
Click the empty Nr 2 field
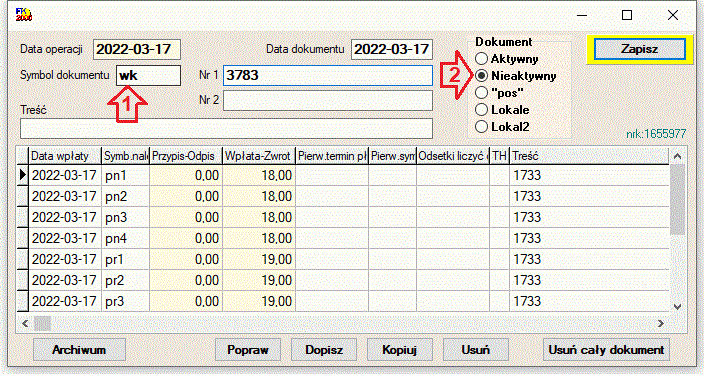point(328,101)
